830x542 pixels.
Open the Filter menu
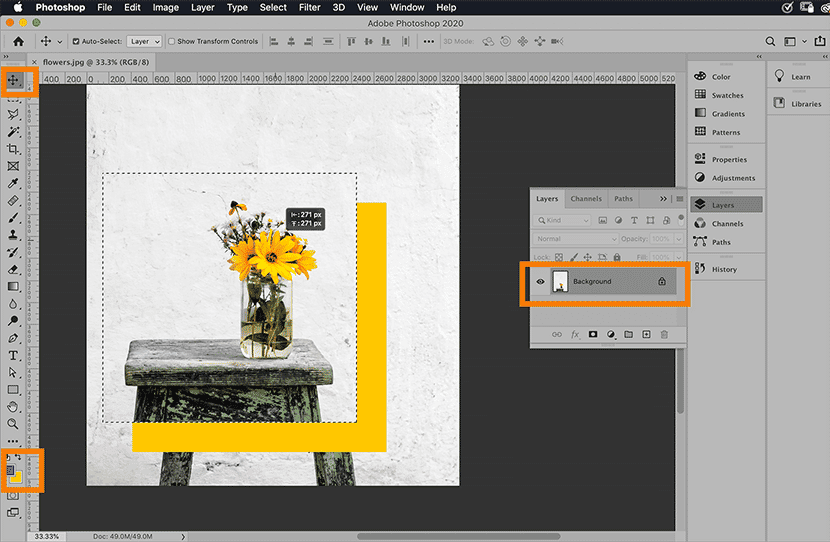(x=310, y=7)
